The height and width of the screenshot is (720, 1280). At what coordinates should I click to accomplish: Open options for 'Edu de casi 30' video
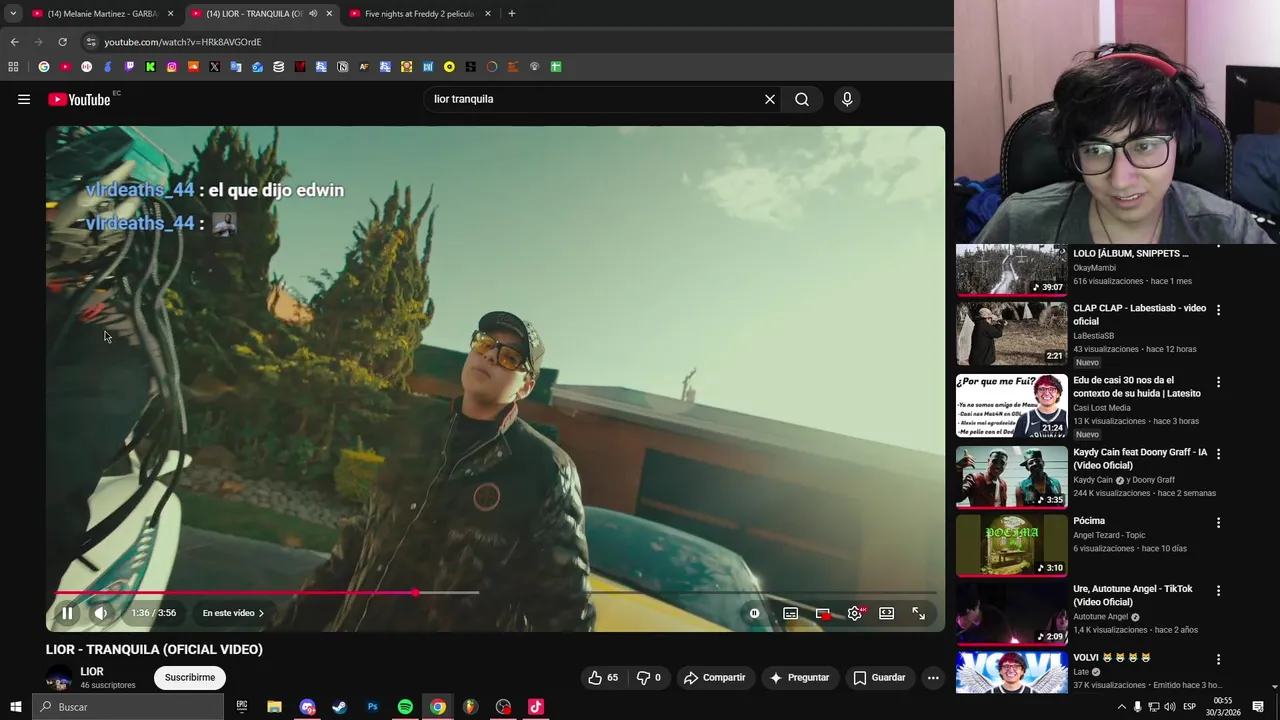click(x=1218, y=382)
